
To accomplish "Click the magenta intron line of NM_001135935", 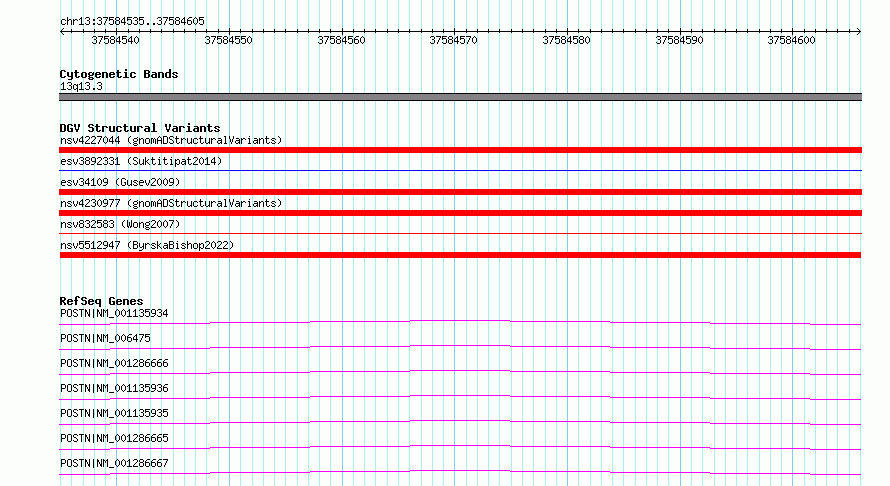I will tap(460, 422).
